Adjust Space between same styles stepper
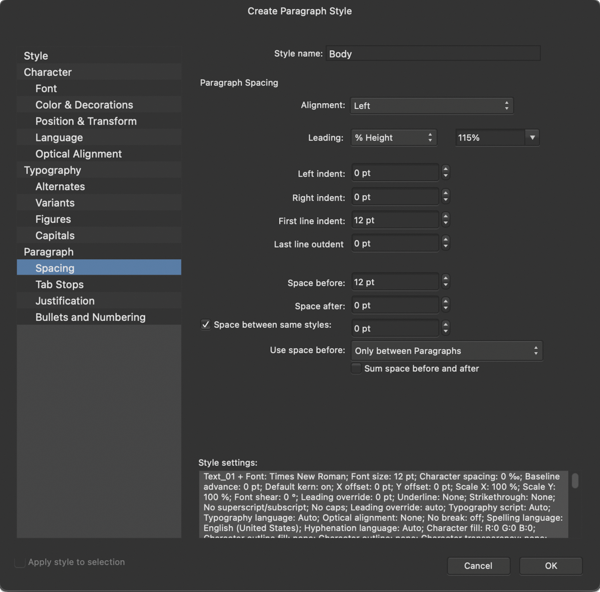 pyautogui.click(x=445, y=328)
